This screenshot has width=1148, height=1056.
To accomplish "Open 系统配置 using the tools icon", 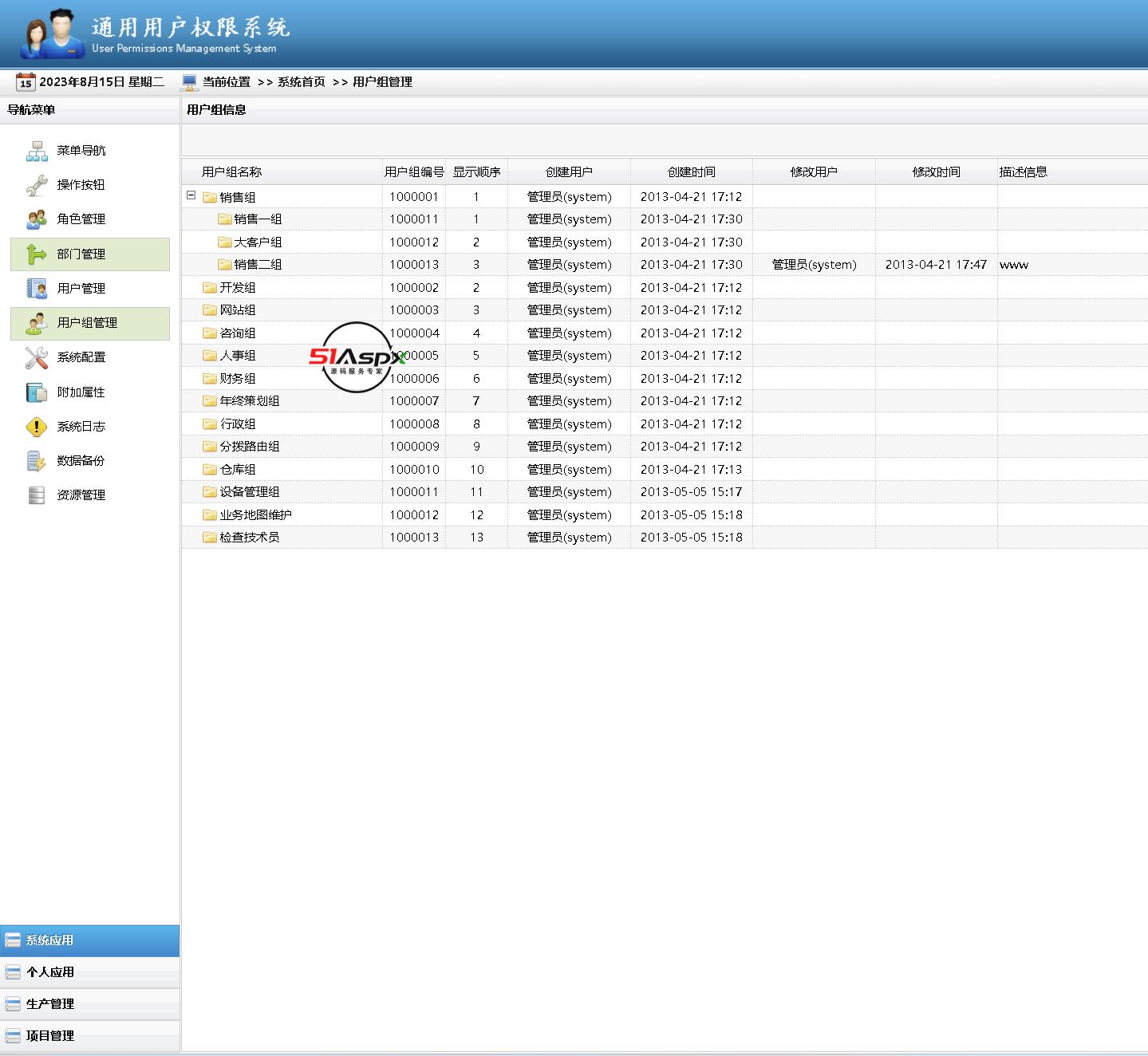I will pyautogui.click(x=37, y=358).
